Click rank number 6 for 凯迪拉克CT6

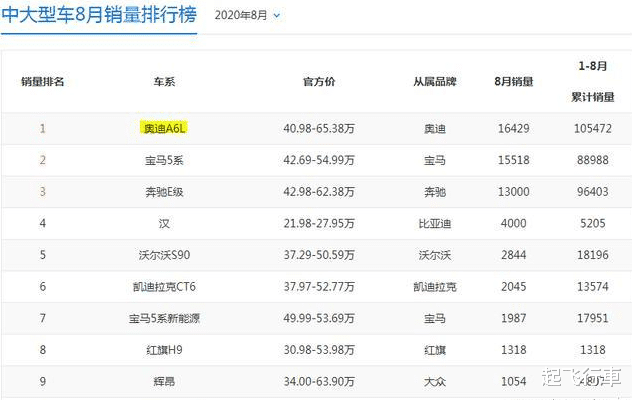click(42, 287)
